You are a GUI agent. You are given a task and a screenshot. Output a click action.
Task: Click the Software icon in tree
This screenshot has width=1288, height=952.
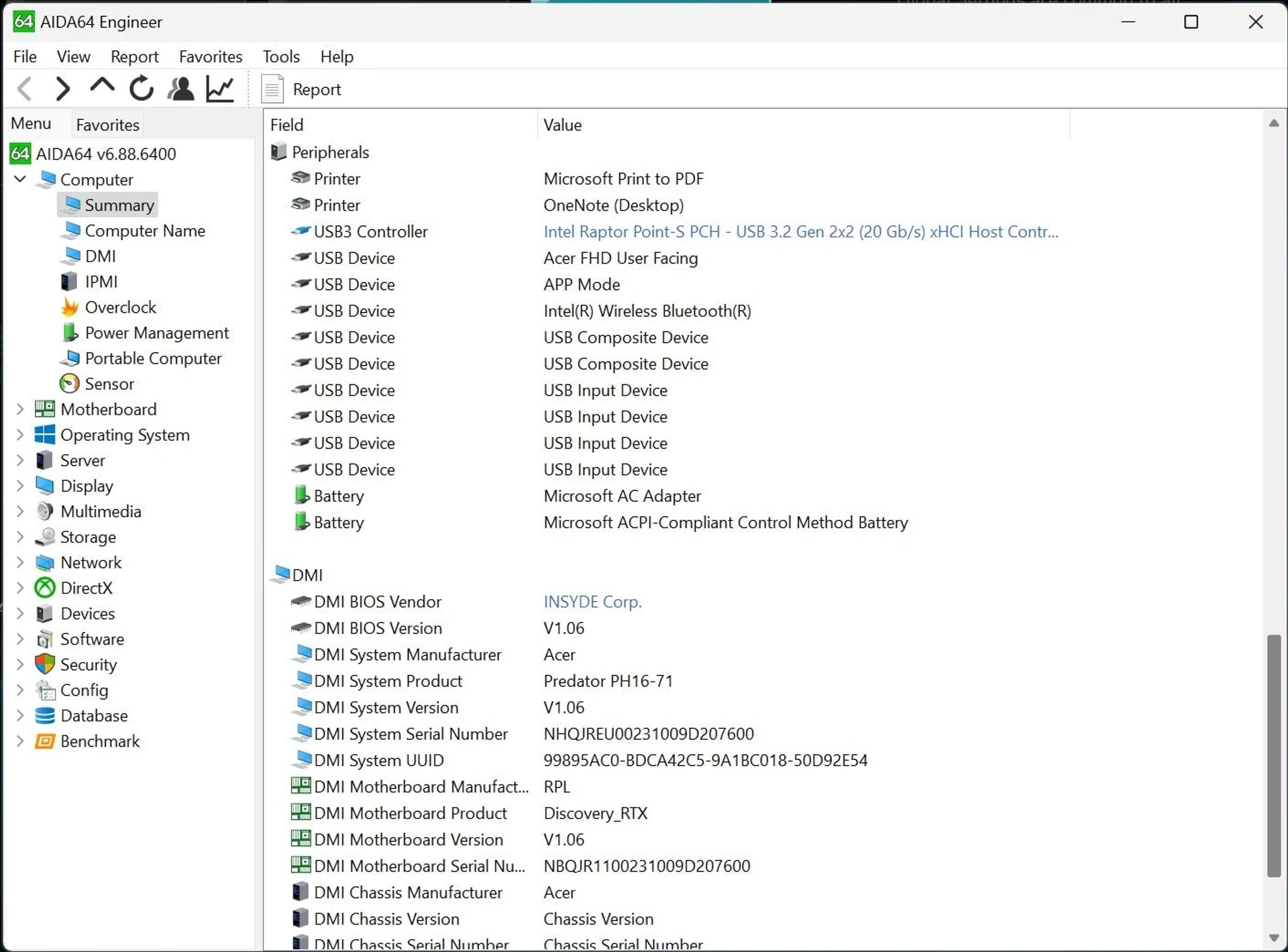tap(45, 639)
